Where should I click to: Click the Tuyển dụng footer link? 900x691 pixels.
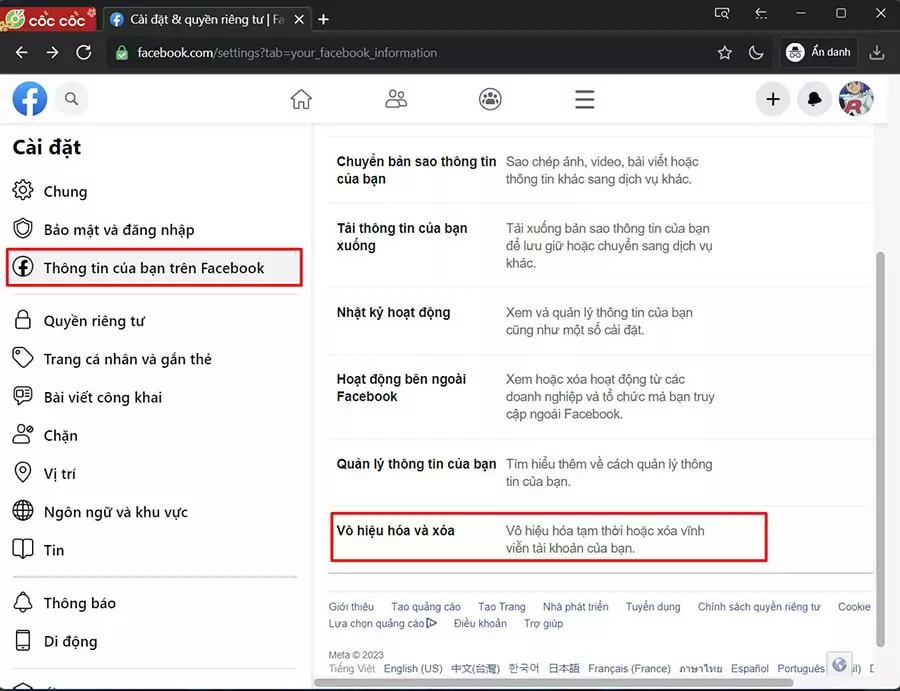coord(653,607)
